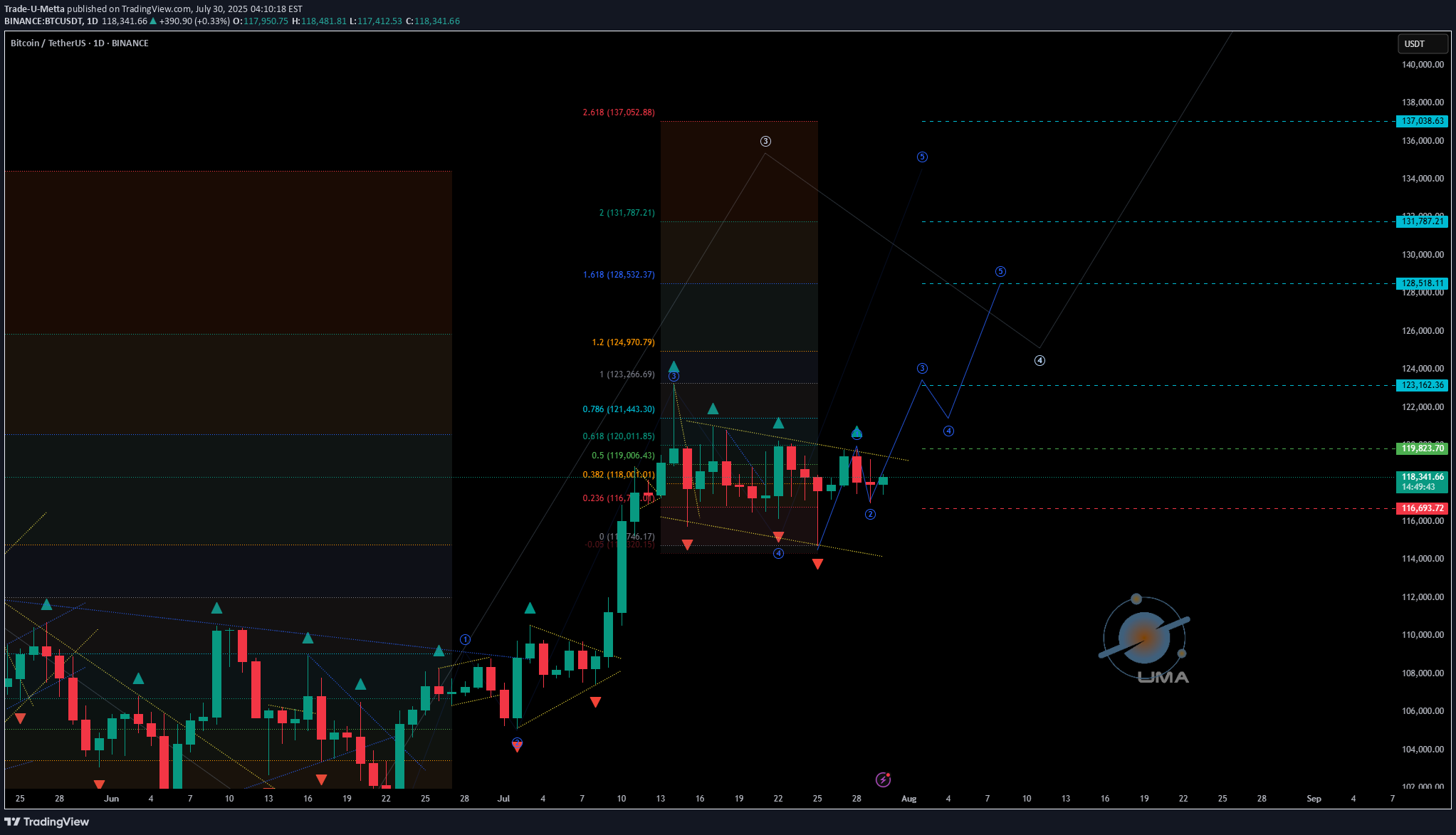The height and width of the screenshot is (835, 1456).
Task: Click the H:118,481.81 high value
Action: tap(320, 21)
